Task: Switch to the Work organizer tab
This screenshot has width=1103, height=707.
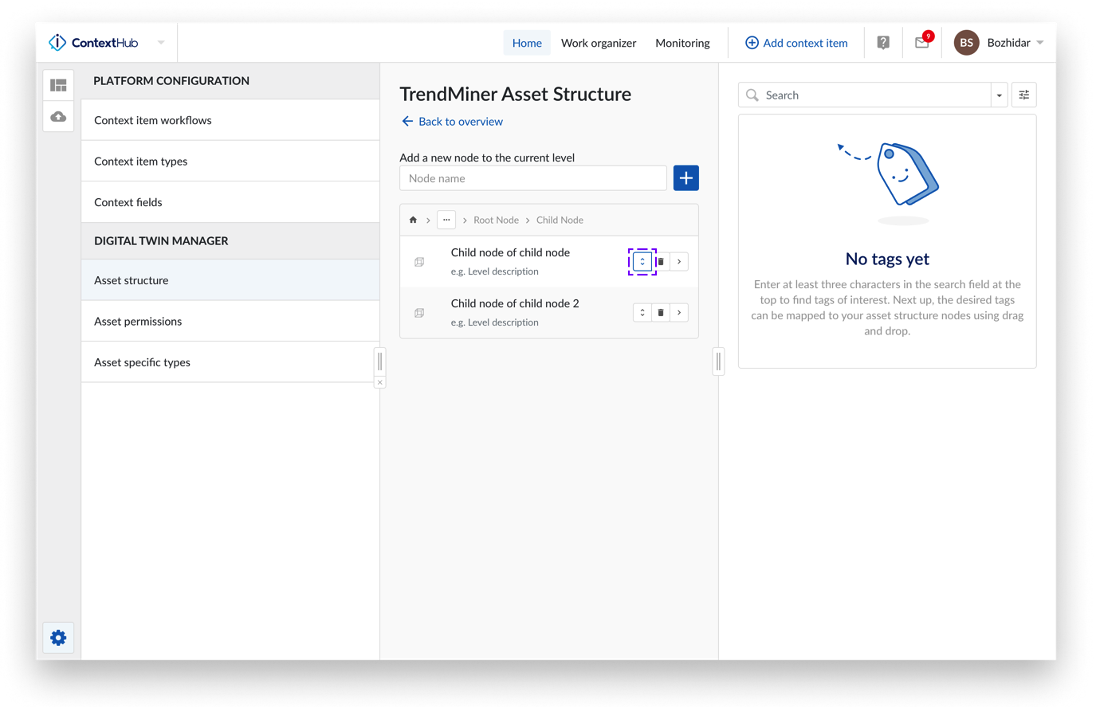Action: pyautogui.click(x=598, y=43)
